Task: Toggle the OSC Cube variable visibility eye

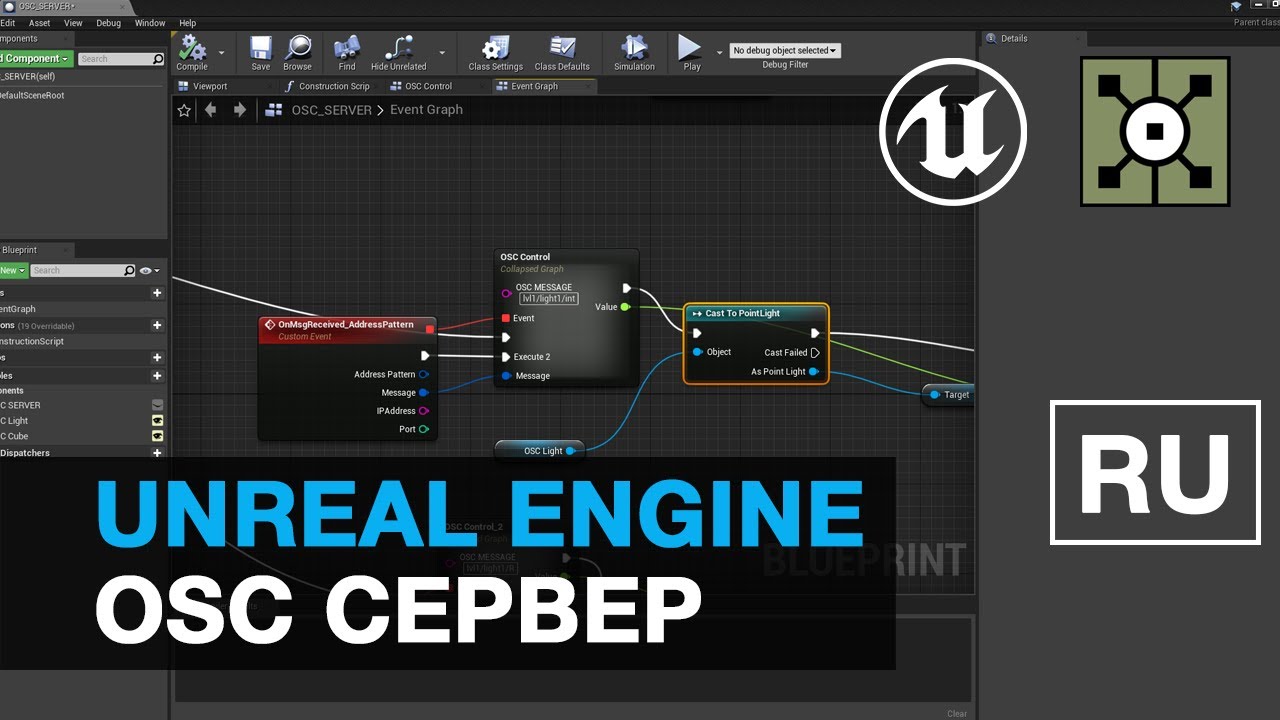Action: (x=157, y=436)
